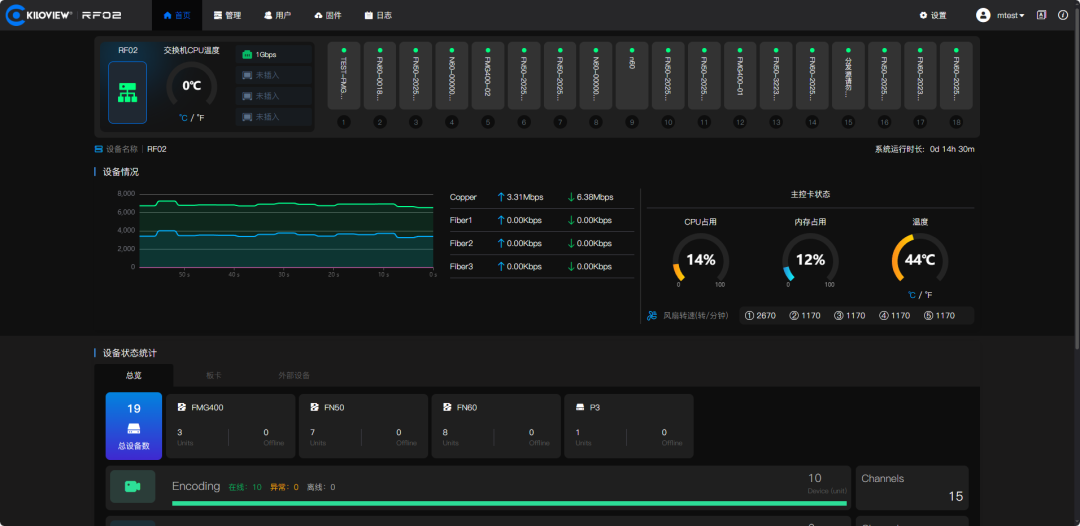This screenshot has width=1080, height=526.
Task: Click the Encoding camera icon
Action: point(133,487)
